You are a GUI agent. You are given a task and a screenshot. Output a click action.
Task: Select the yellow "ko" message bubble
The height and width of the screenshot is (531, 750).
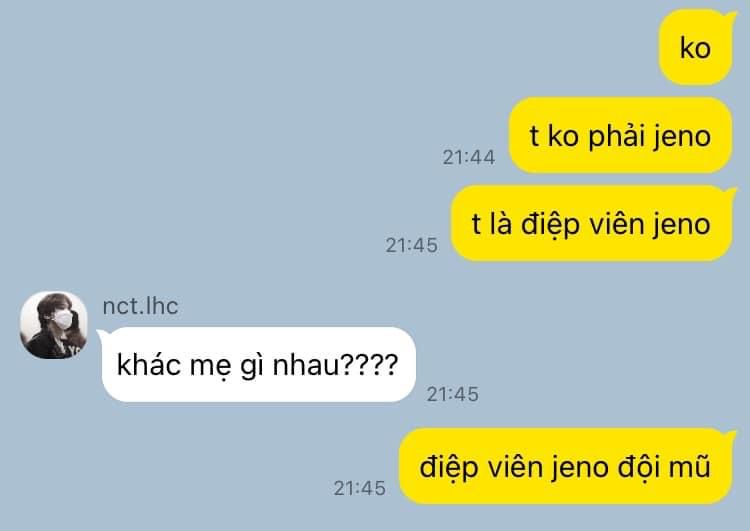point(696,48)
